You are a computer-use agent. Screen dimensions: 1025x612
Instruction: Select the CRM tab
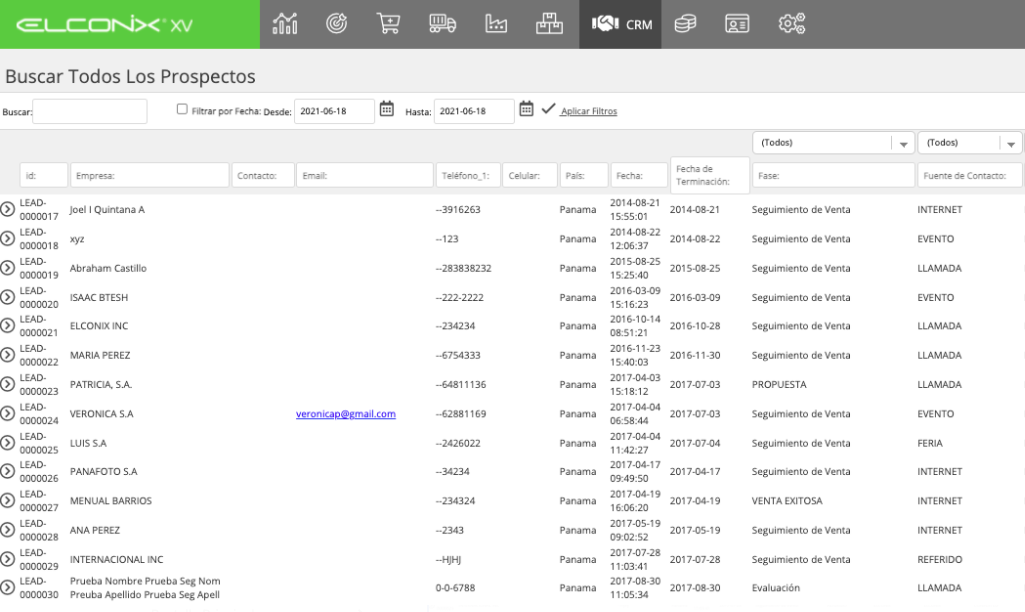[x=620, y=24]
